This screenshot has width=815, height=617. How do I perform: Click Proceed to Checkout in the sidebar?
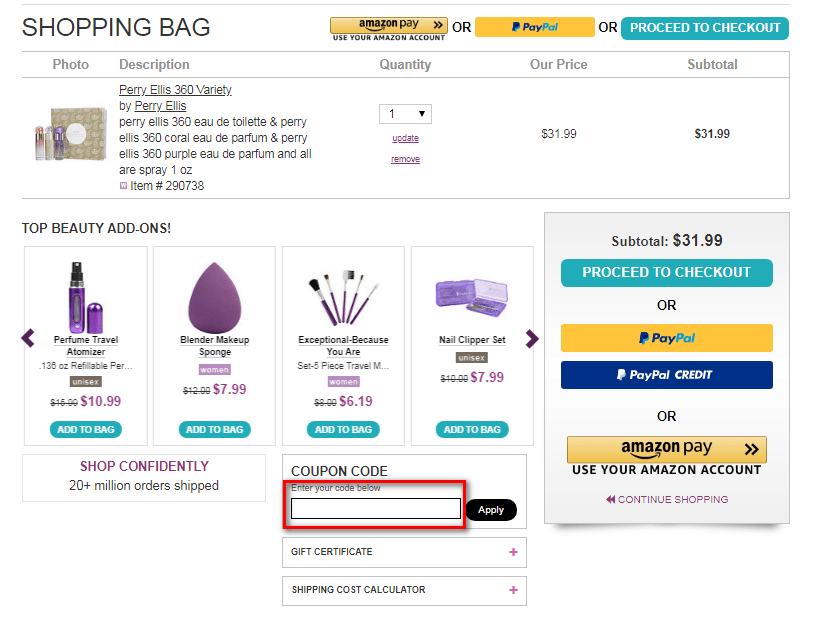click(666, 272)
